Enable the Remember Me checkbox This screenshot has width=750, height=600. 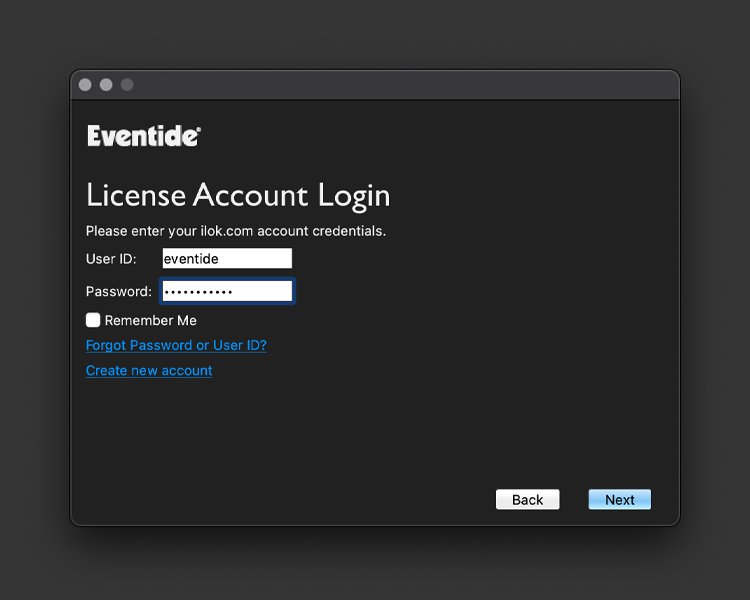pos(93,320)
